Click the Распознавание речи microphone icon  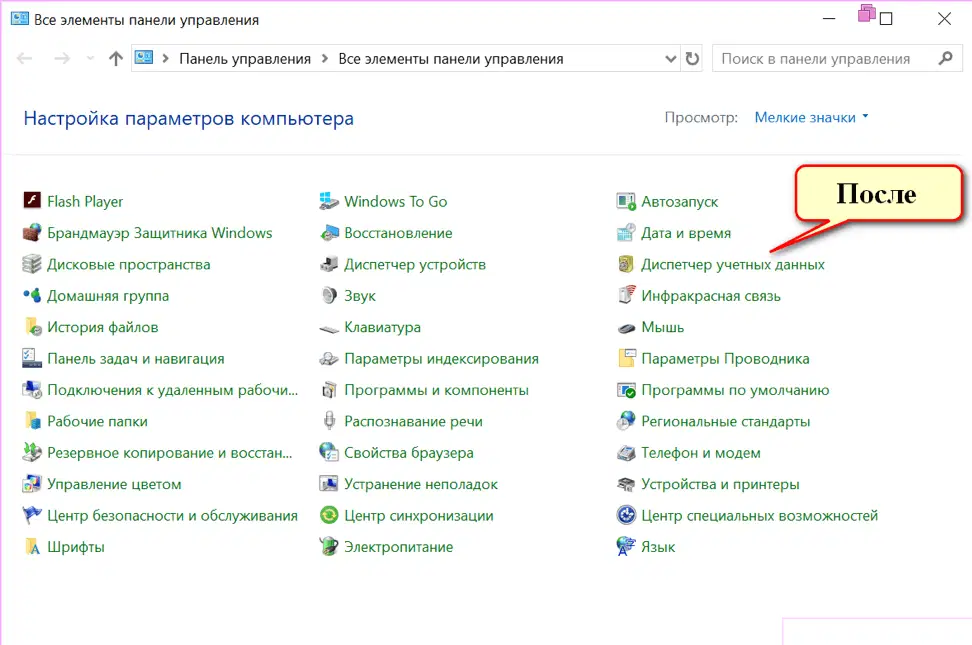[329, 421]
